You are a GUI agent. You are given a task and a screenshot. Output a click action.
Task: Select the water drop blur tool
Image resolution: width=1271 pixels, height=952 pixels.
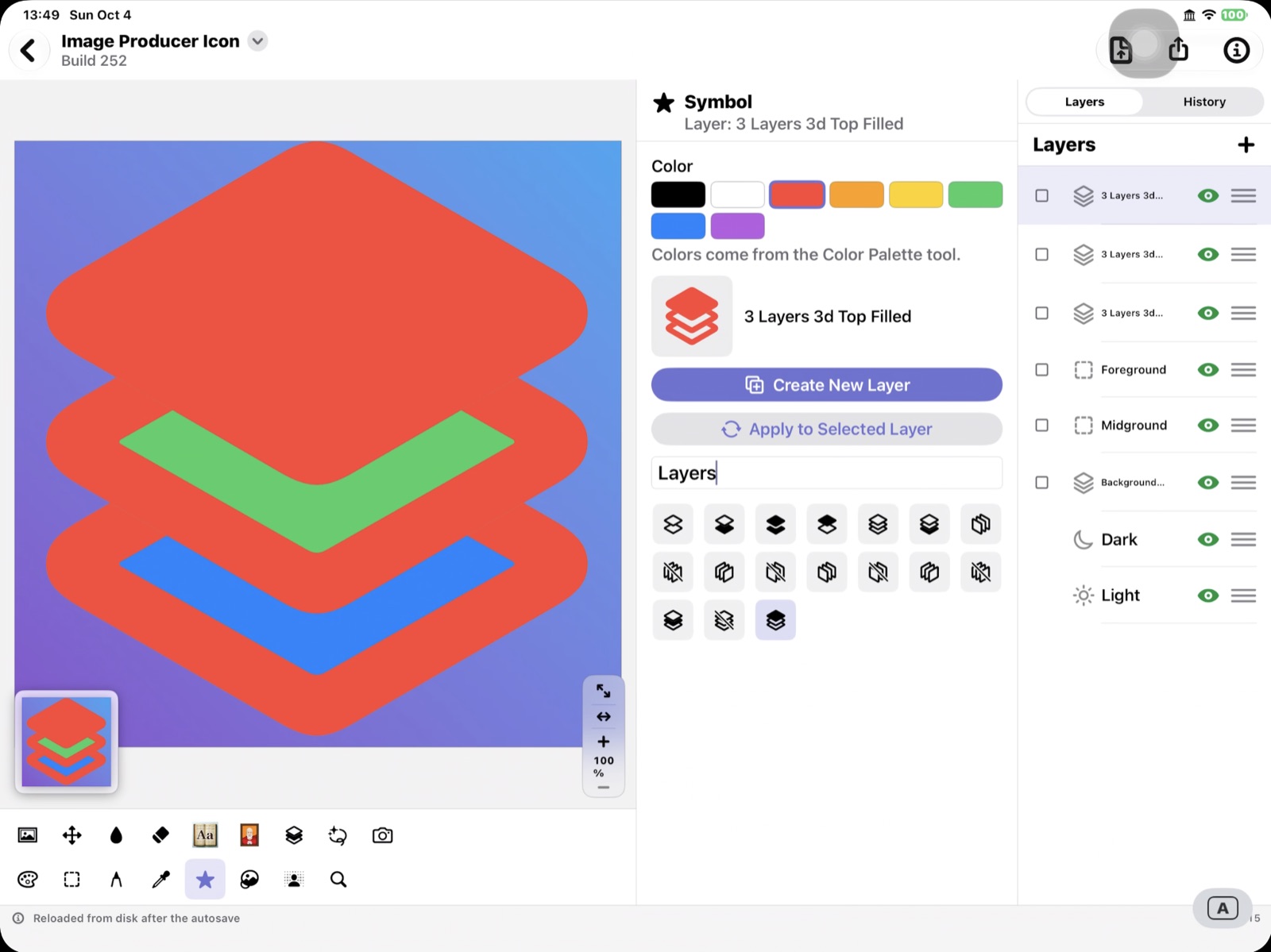pyautogui.click(x=116, y=835)
